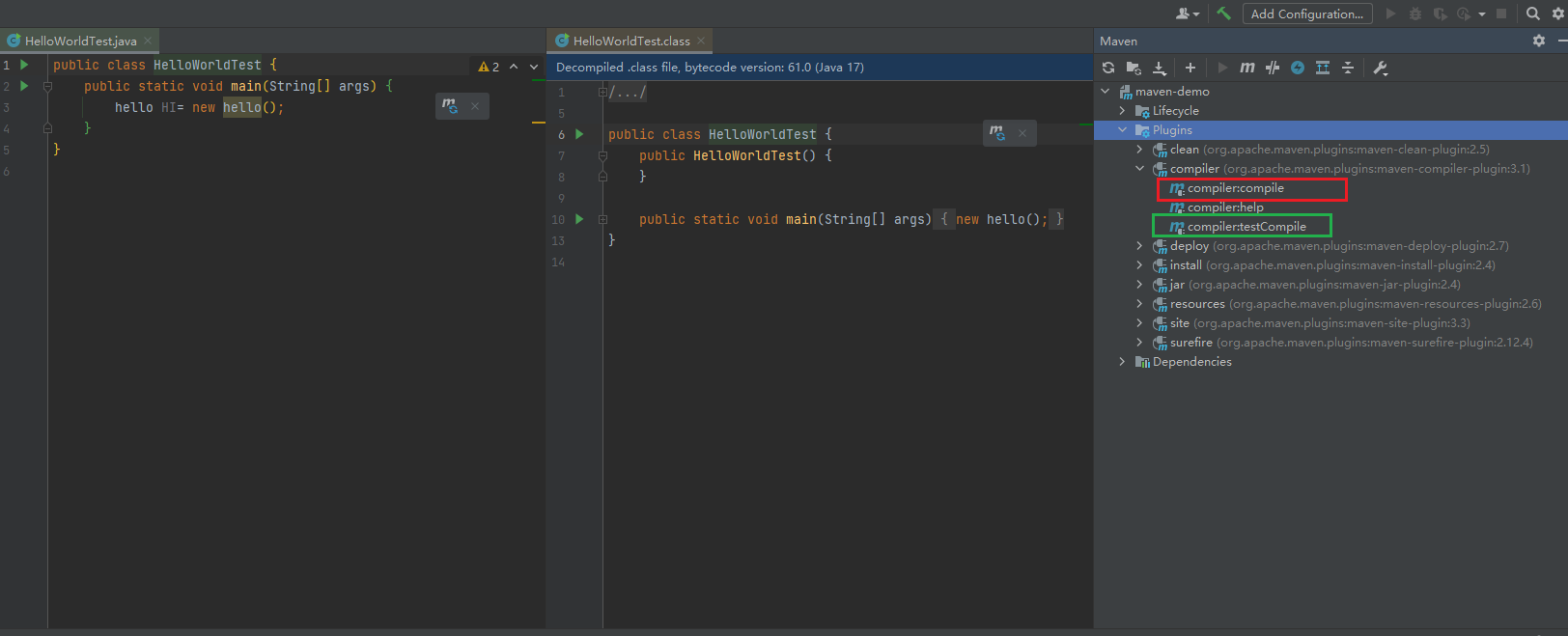Click the Debug bug icon in toolbar
This screenshot has width=1568, height=636.
click(1415, 14)
